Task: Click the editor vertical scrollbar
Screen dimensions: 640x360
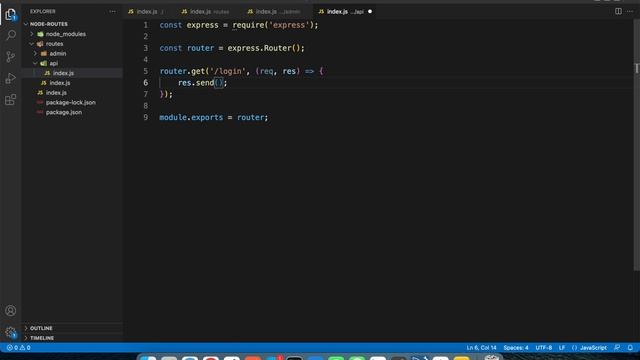Action: (636, 145)
